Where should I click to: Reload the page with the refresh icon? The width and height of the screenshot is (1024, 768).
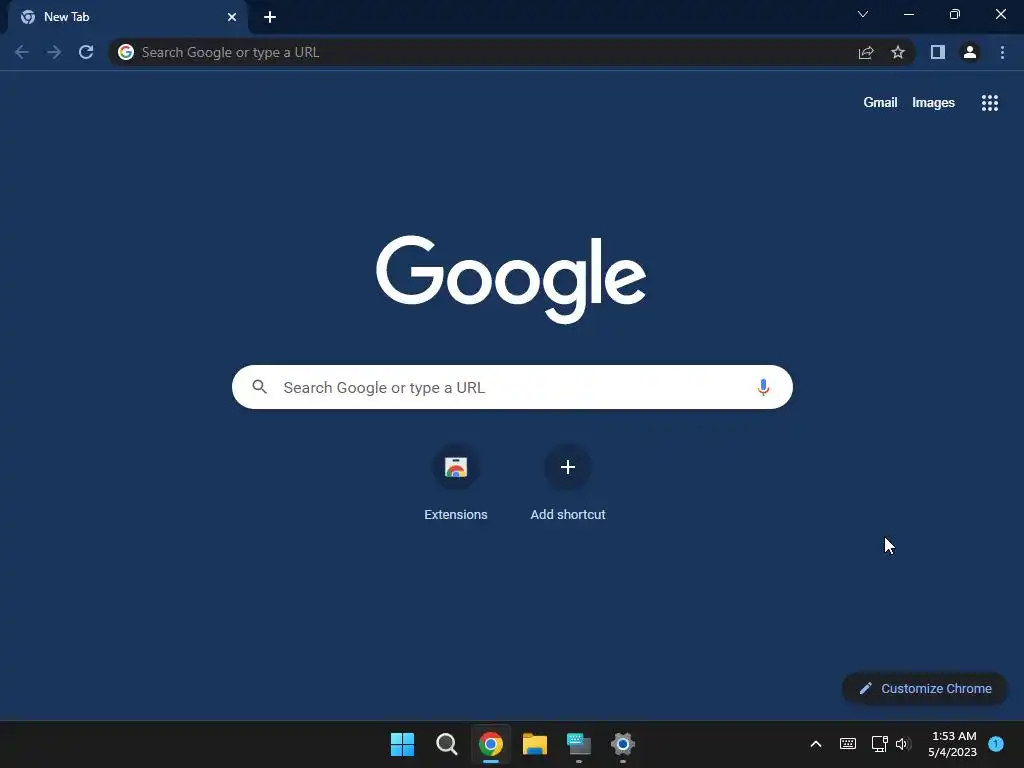point(86,52)
